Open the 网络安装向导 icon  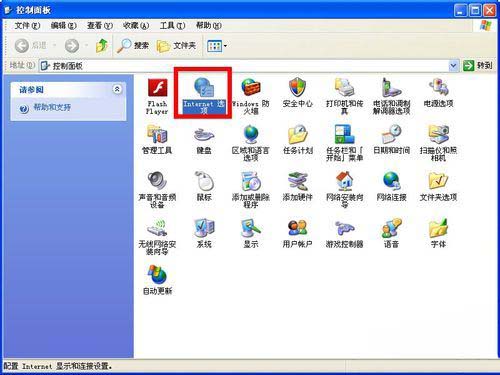344,182
